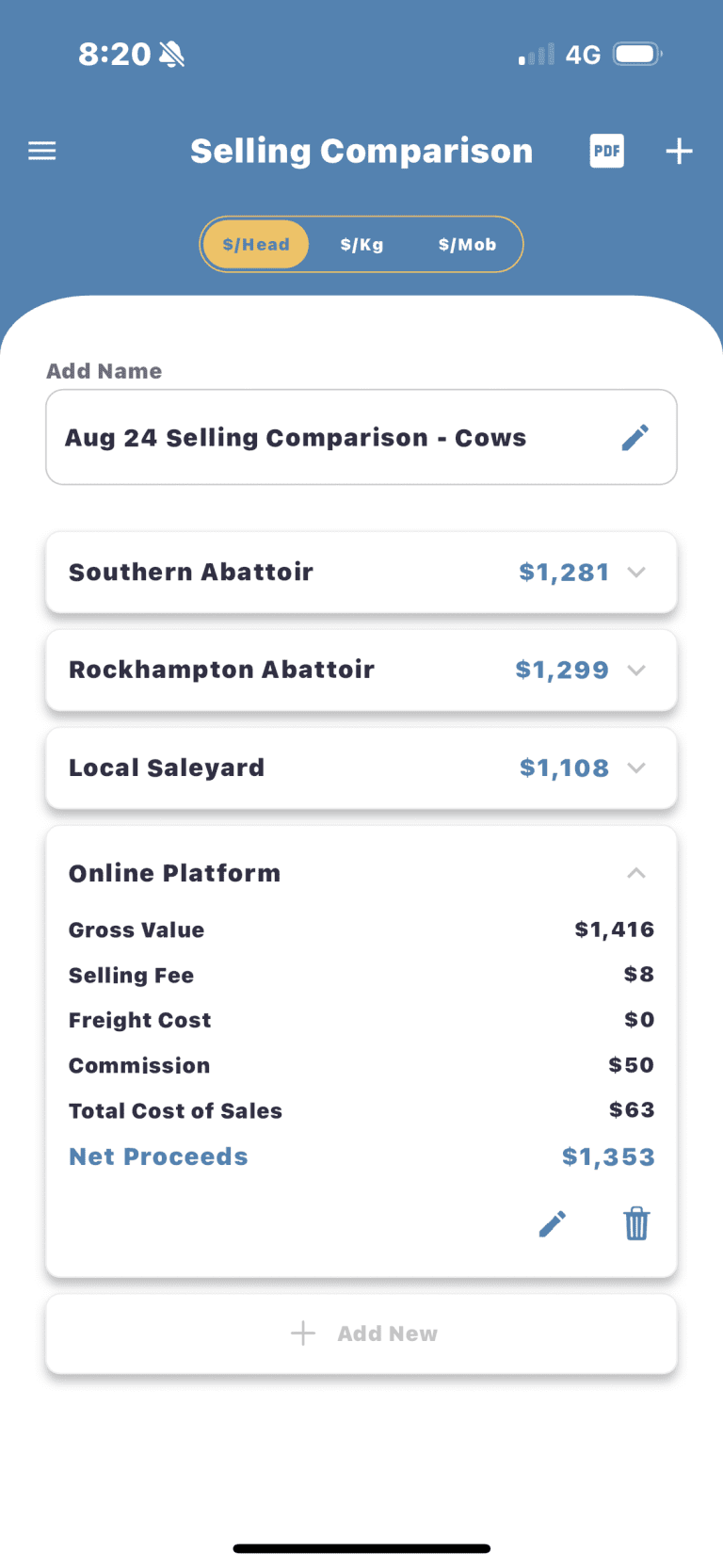Open the hamburger menu
723x1568 pixels.
point(42,151)
